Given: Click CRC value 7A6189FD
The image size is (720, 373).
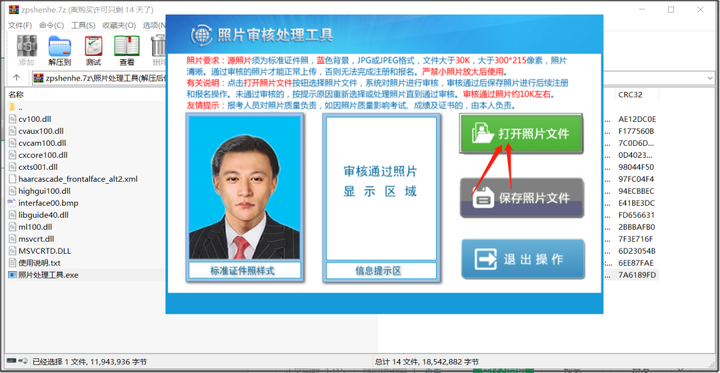Looking at the screenshot, I should tap(637, 275).
